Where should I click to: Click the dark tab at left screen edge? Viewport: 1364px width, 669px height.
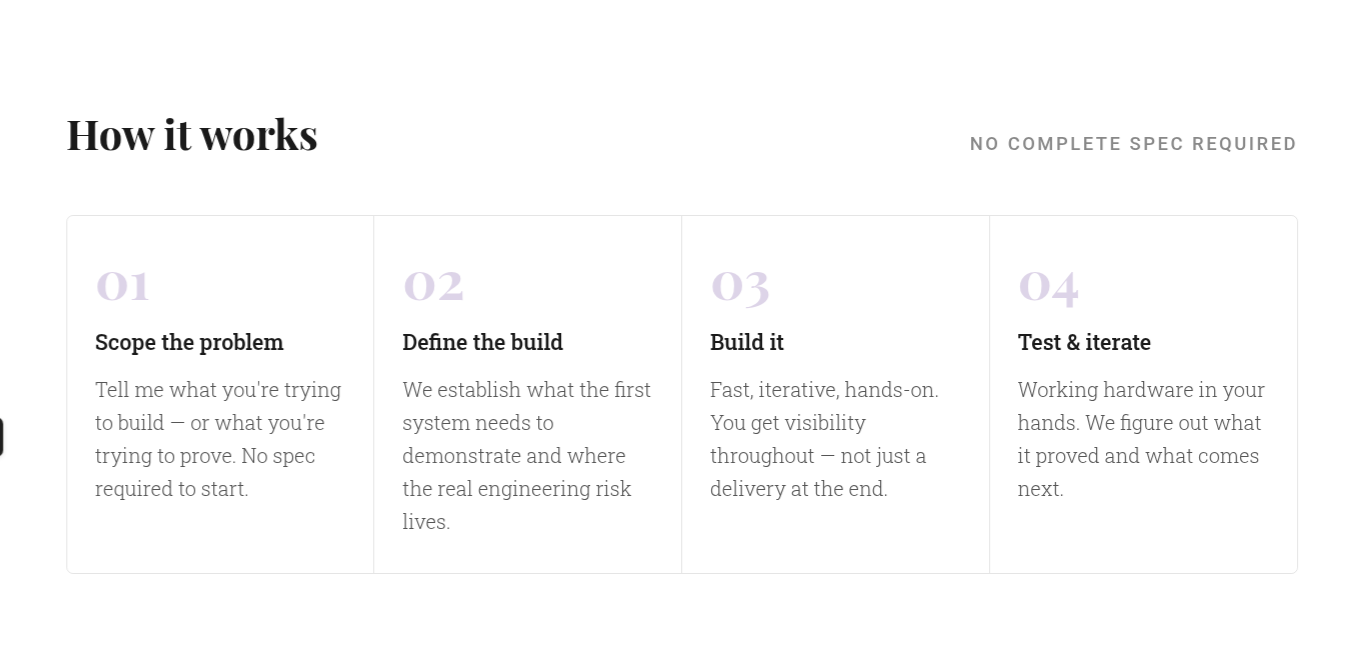tap(2, 438)
